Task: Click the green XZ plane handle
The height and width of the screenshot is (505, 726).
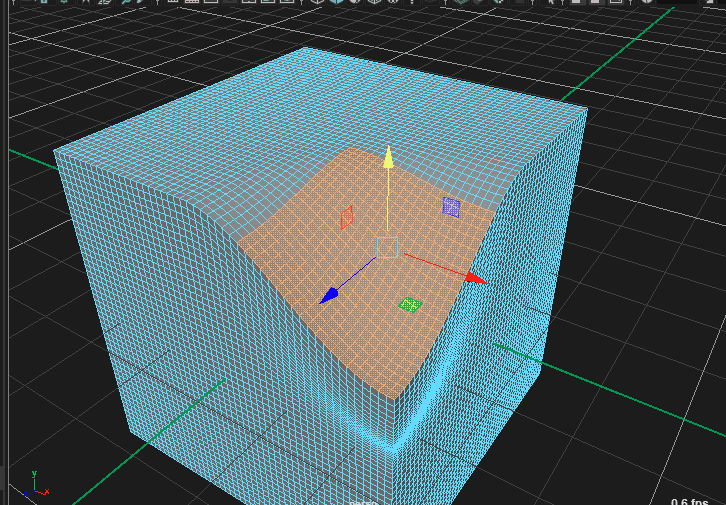Action: tap(410, 305)
